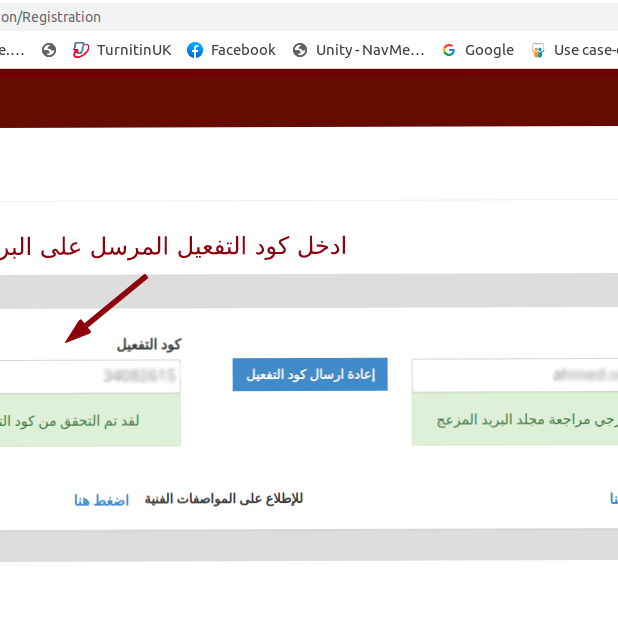Image resolution: width=618 pixels, height=618 pixels.
Task: Click the 'كود التفعيل' field label
Action: 149,345
